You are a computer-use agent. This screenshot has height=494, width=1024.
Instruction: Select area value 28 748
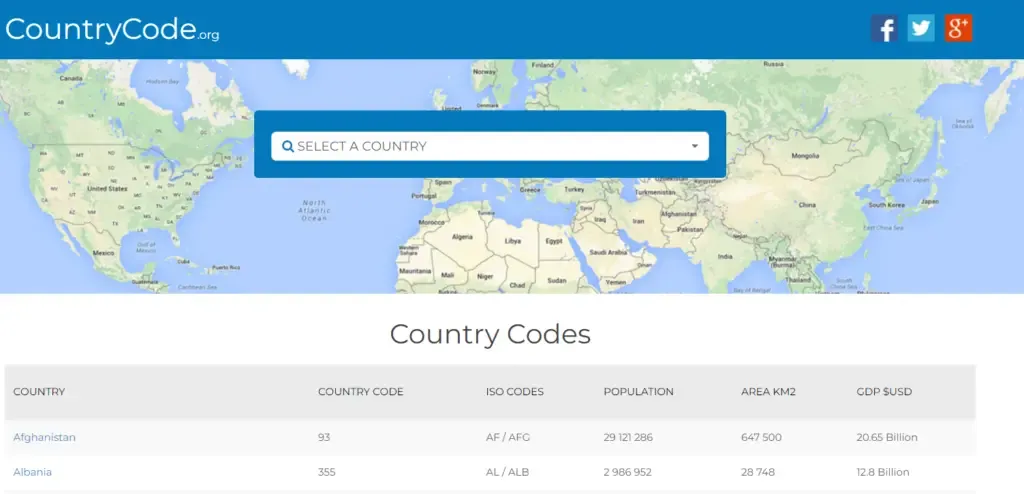758,472
